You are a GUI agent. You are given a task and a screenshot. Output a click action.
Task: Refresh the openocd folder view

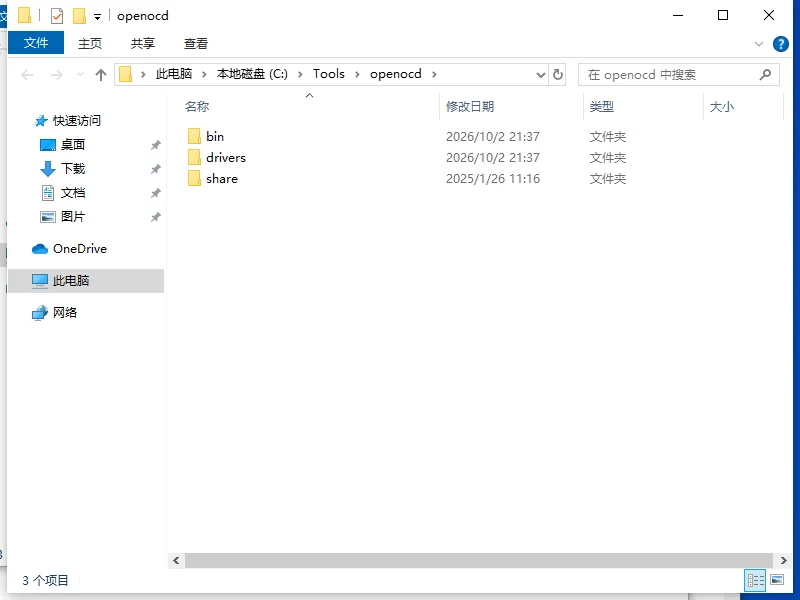pos(558,75)
